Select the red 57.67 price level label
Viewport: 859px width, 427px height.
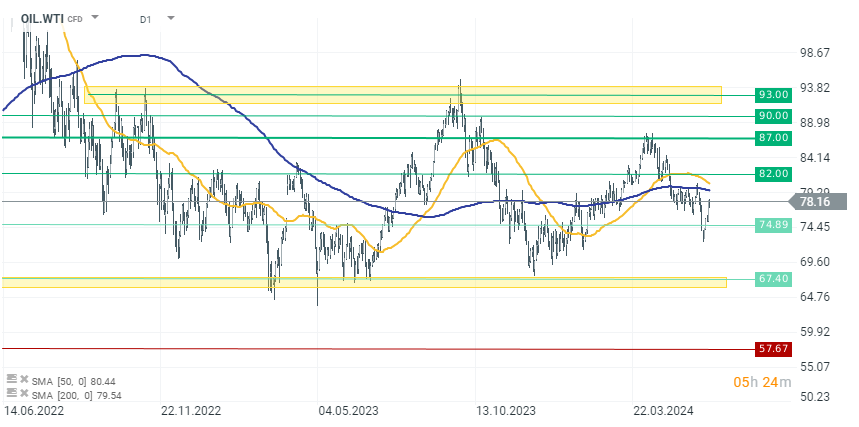774,349
